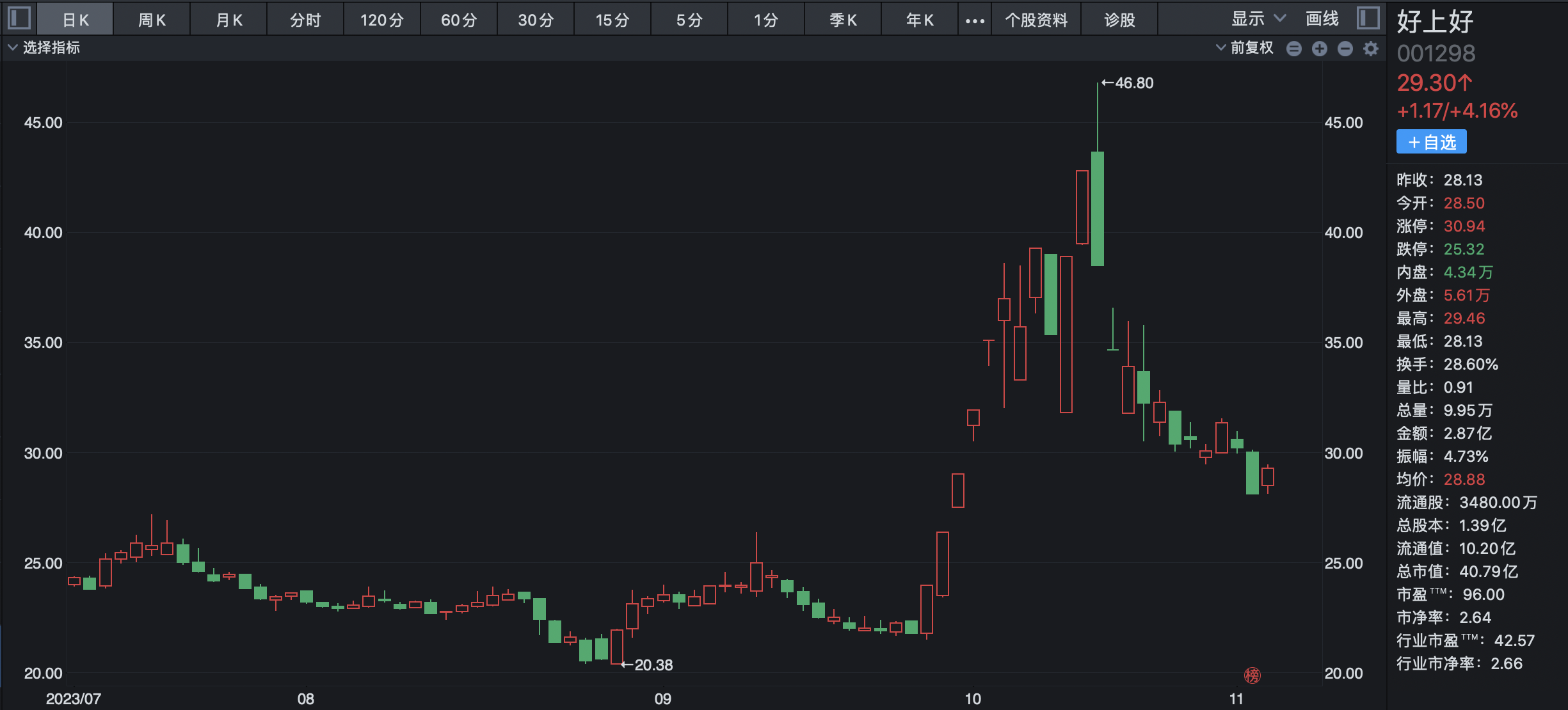Open the 前复权 adjustment dropdown
1568x710 pixels.
coord(1244,48)
